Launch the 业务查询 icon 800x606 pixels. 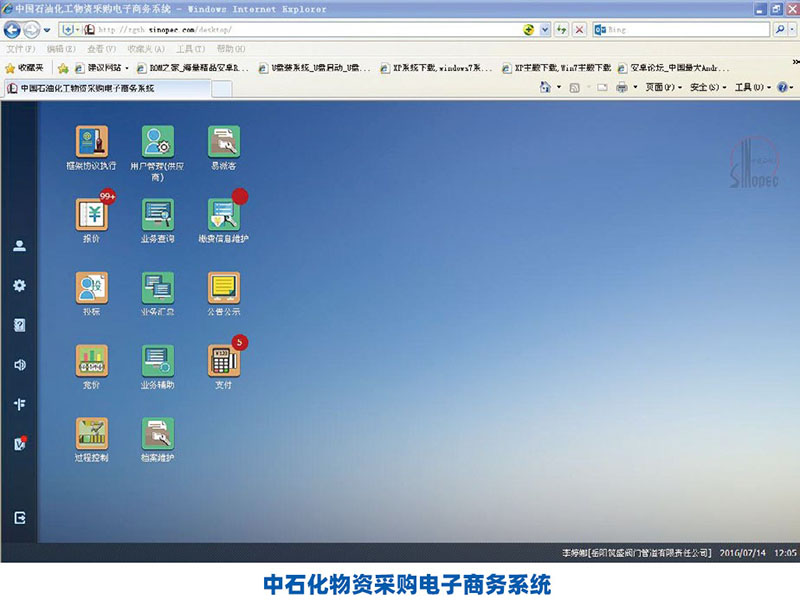point(157,215)
